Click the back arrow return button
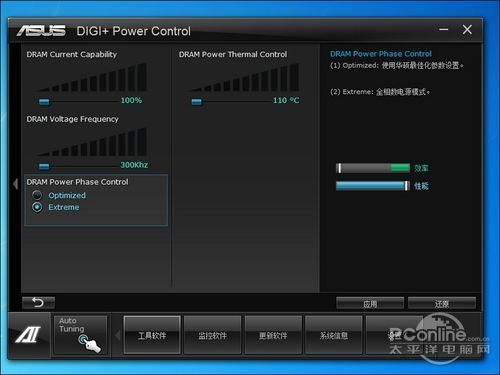Viewport: 500px width, 375px height. click(x=38, y=303)
